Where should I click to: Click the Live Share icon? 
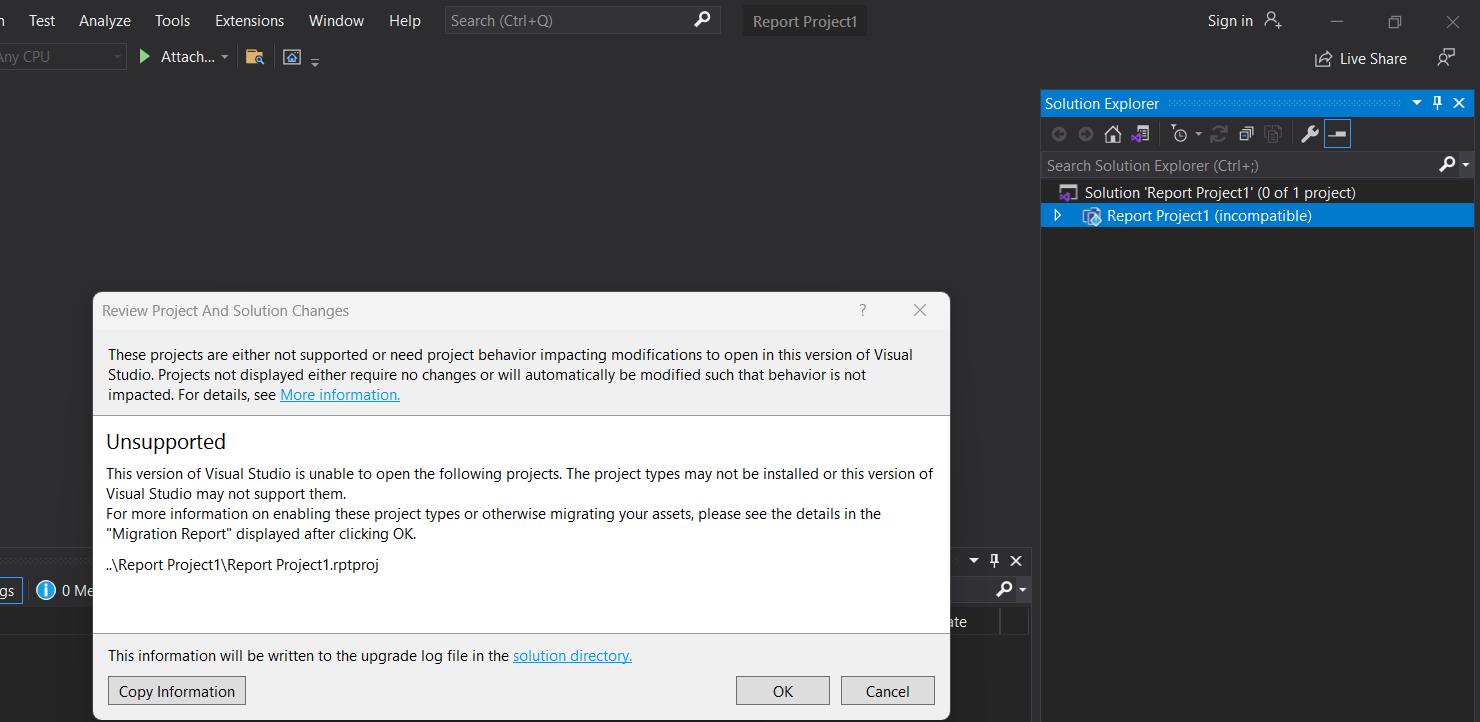click(1323, 59)
